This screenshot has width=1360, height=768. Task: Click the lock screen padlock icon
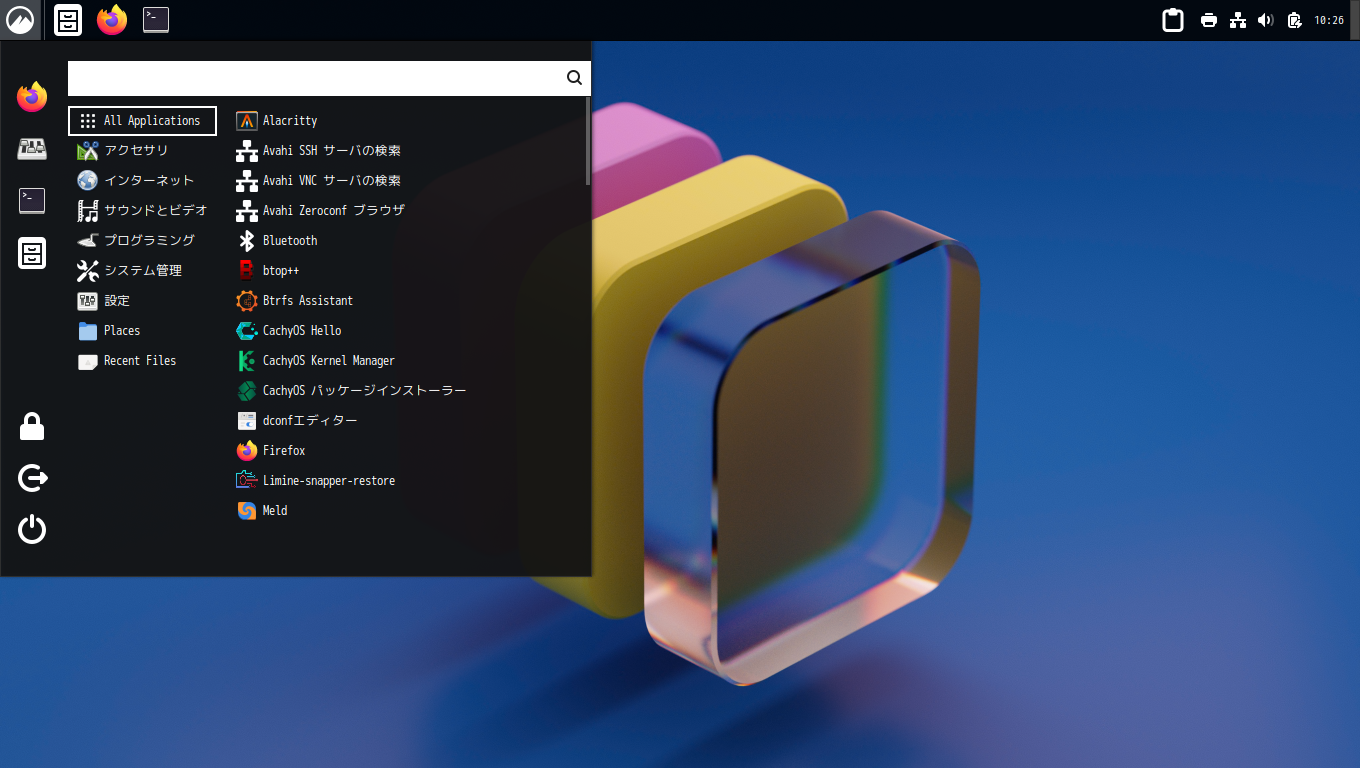(32, 427)
